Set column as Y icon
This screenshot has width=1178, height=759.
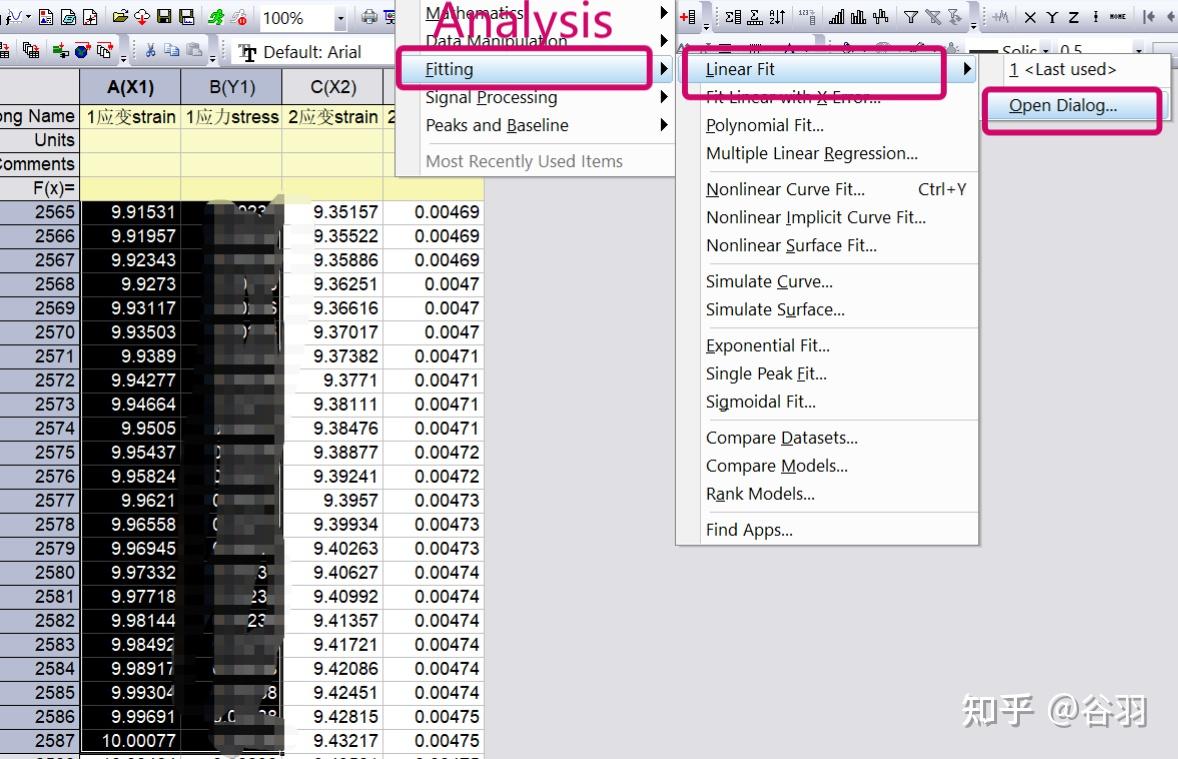coord(1052,17)
